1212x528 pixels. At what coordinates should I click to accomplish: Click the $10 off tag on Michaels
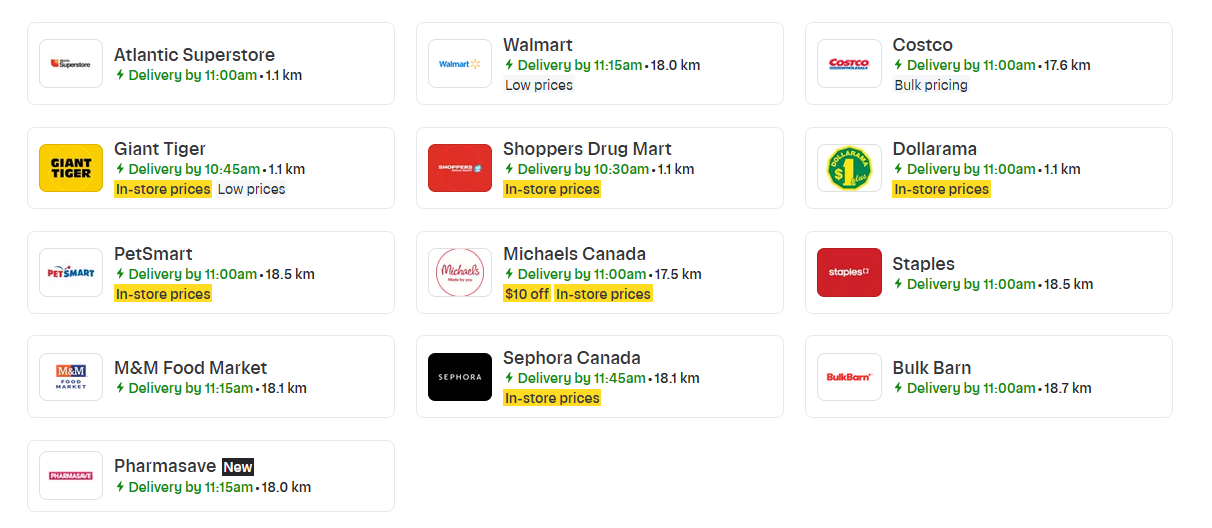pos(527,293)
